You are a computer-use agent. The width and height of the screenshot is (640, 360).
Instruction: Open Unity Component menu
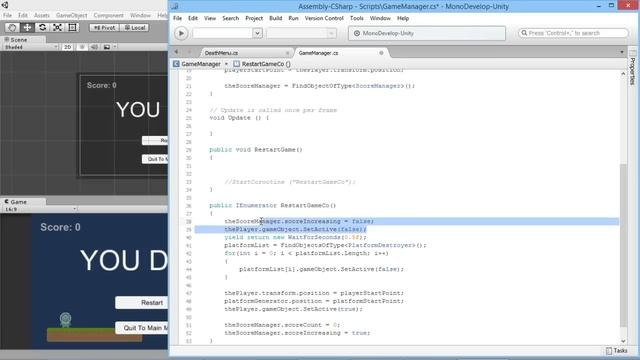coord(108,15)
